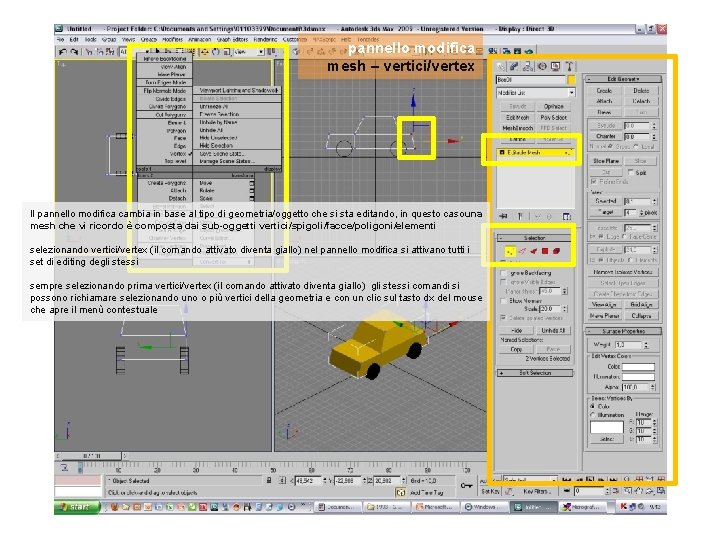The height and width of the screenshot is (540, 720).
Task: Open the Create command panel tab
Action: [501, 67]
